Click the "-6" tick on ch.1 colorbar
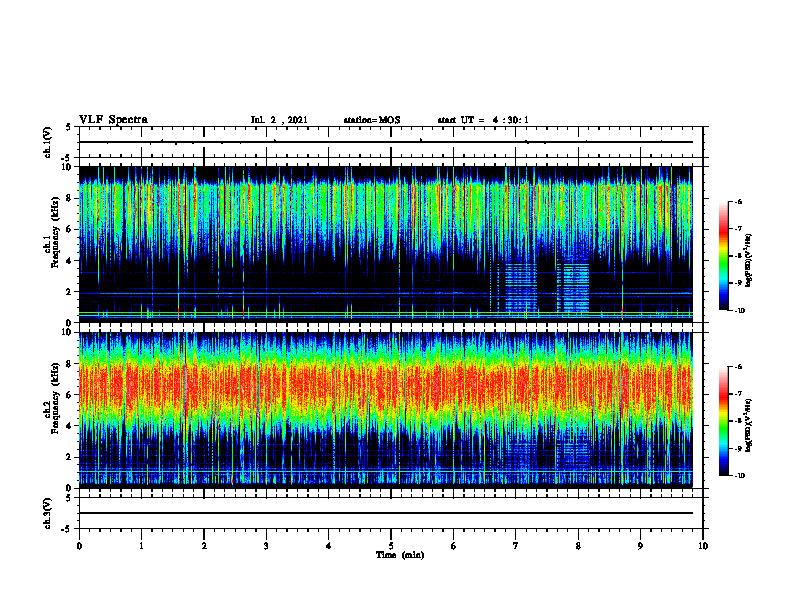The image size is (792, 612). (738, 201)
